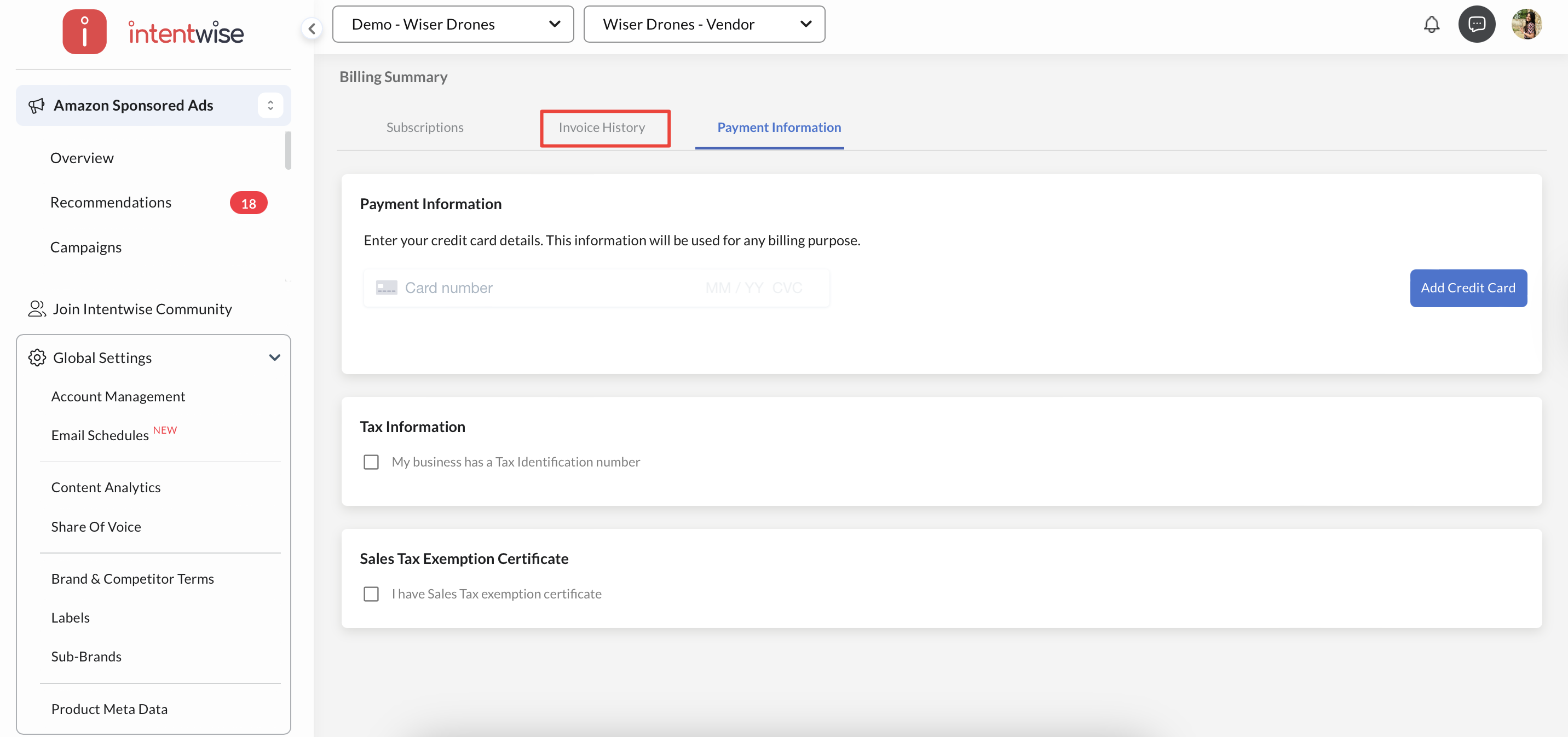Open the Account Management link

(x=118, y=397)
